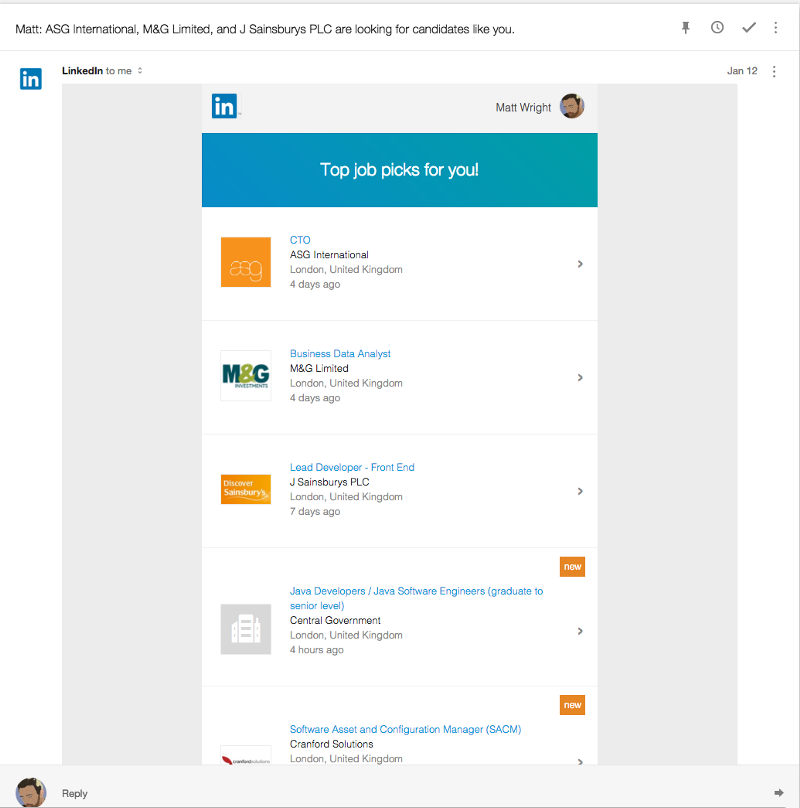Image resolution: width=800 pixels, height=808 pixels.
Task: Open Matt Wright's profile photo in the email
Action: 572,106
